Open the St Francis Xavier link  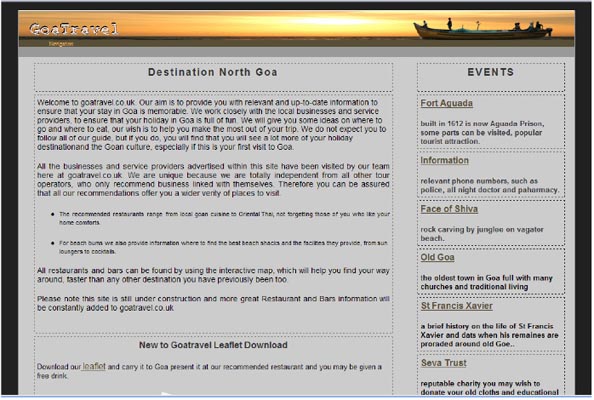tap(456, 306)
